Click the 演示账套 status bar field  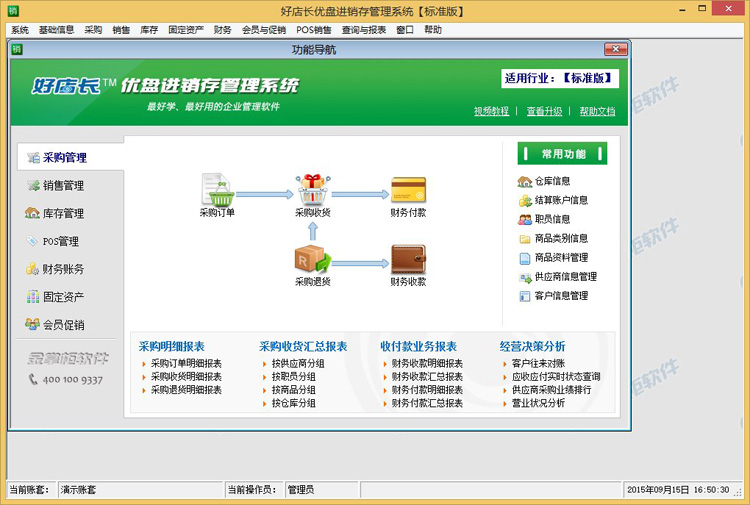(x=140, y=490)
